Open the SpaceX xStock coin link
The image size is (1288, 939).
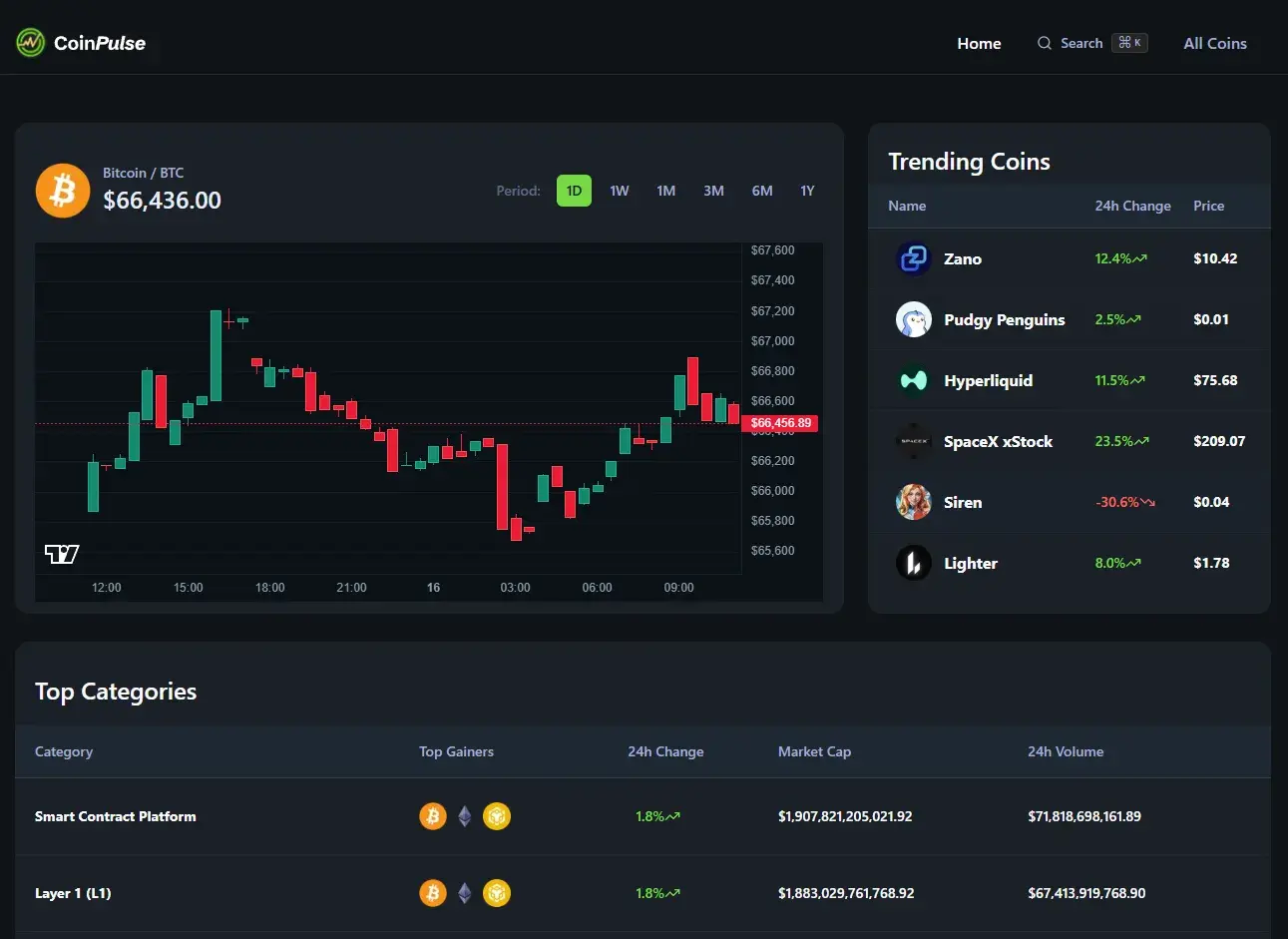click(x=999, y=441)
